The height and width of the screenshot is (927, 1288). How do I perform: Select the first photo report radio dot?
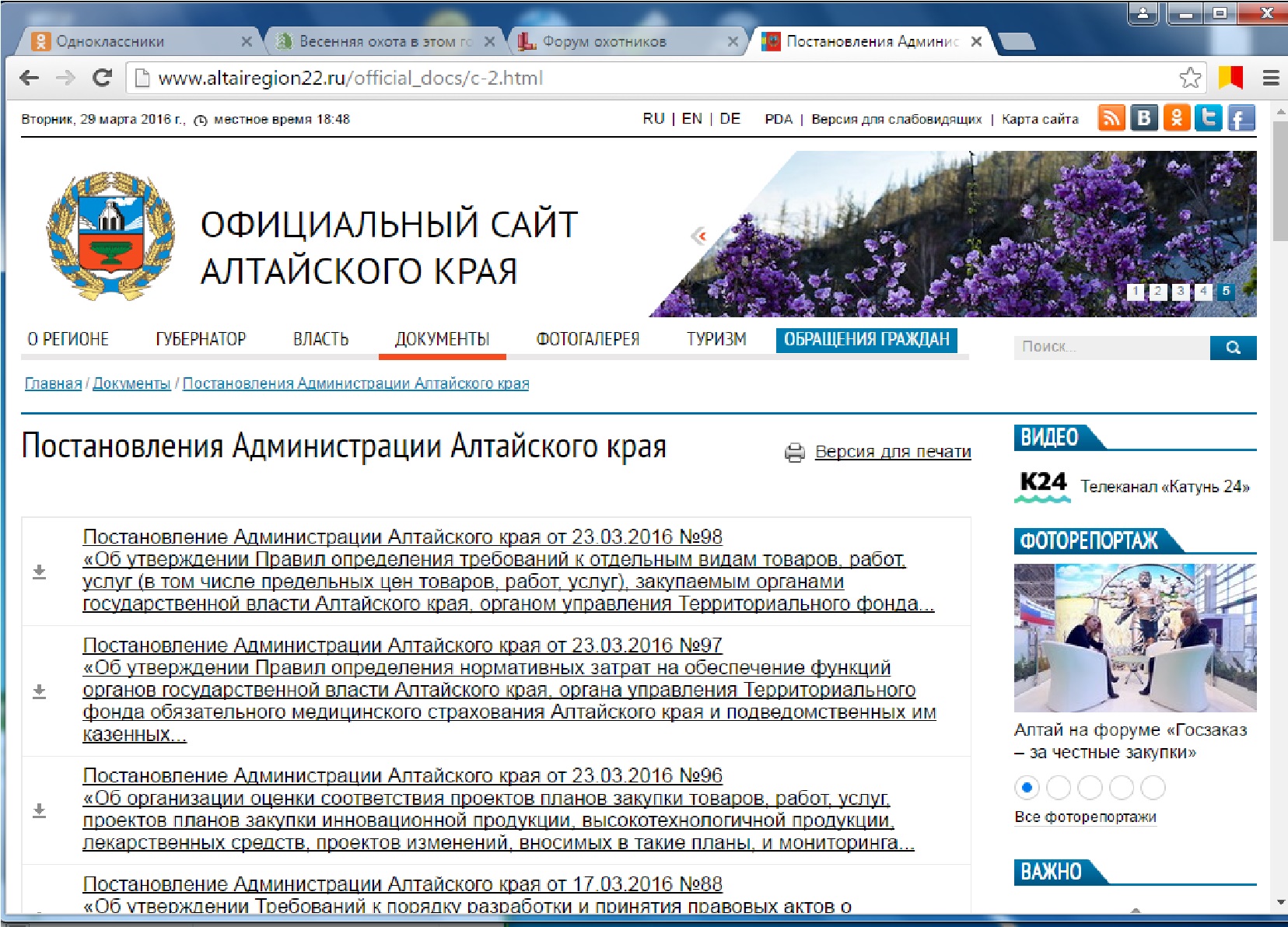tap(1027, 788)
